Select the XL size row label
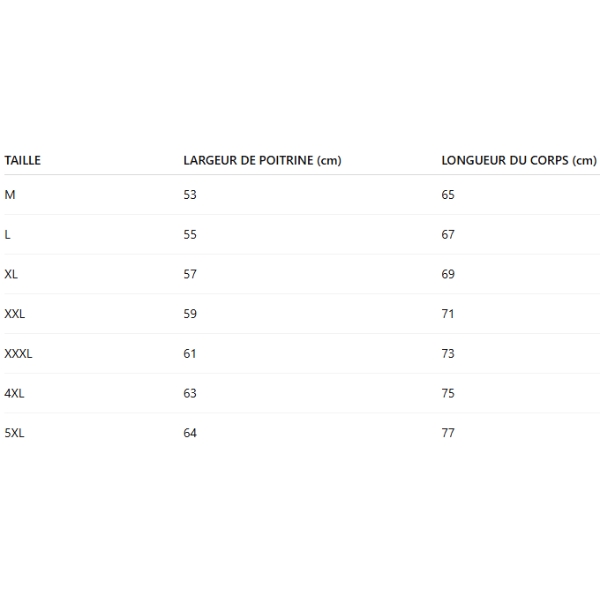 click(x=12, y=274)
